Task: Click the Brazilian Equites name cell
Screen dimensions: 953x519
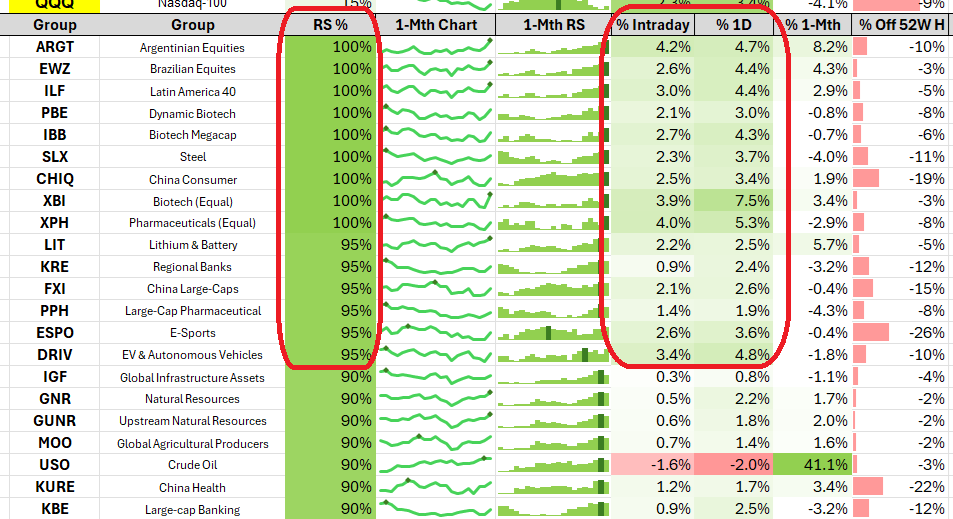Action: pyautogui.click(x=192, y=69)
